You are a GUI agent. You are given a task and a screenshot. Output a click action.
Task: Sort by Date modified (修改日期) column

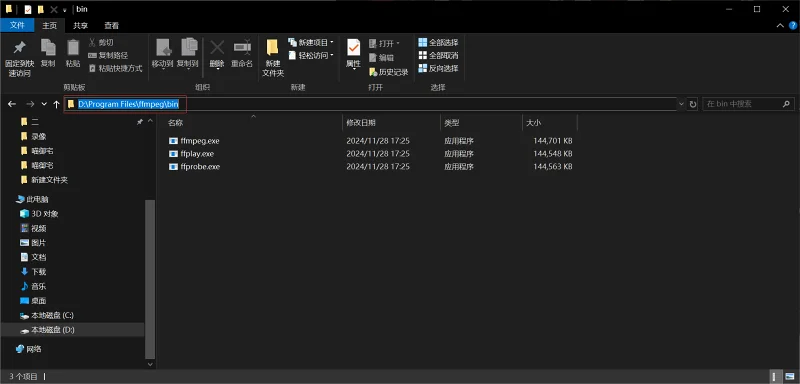(361, 122)
